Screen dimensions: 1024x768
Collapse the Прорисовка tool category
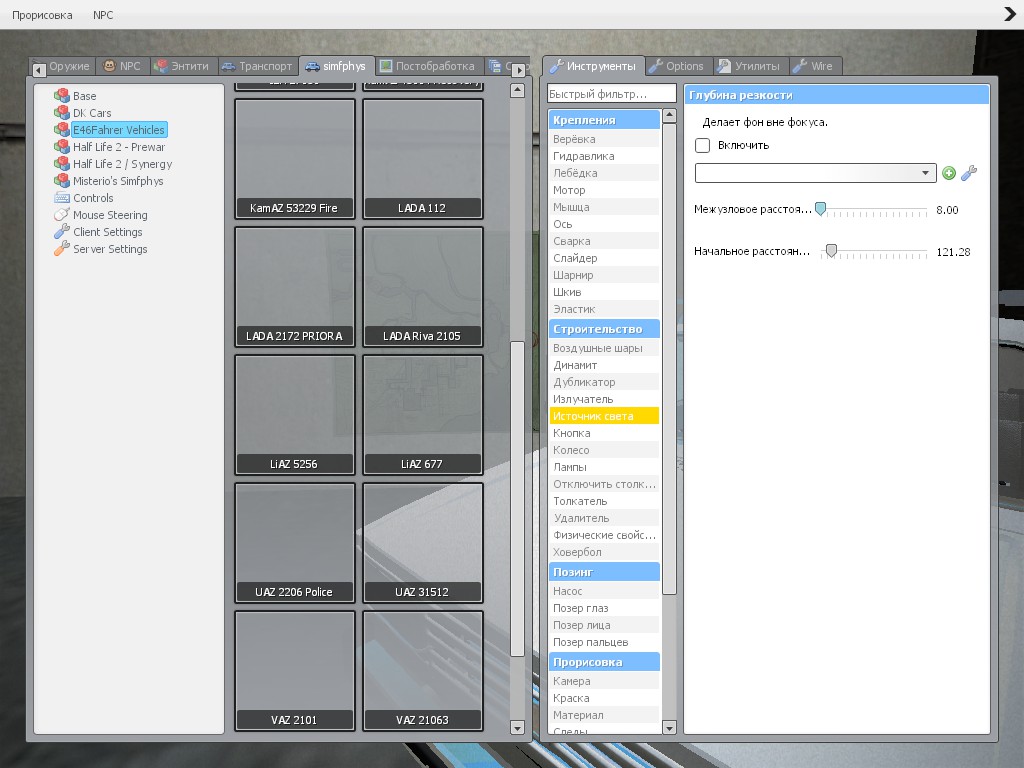[604, 662]
